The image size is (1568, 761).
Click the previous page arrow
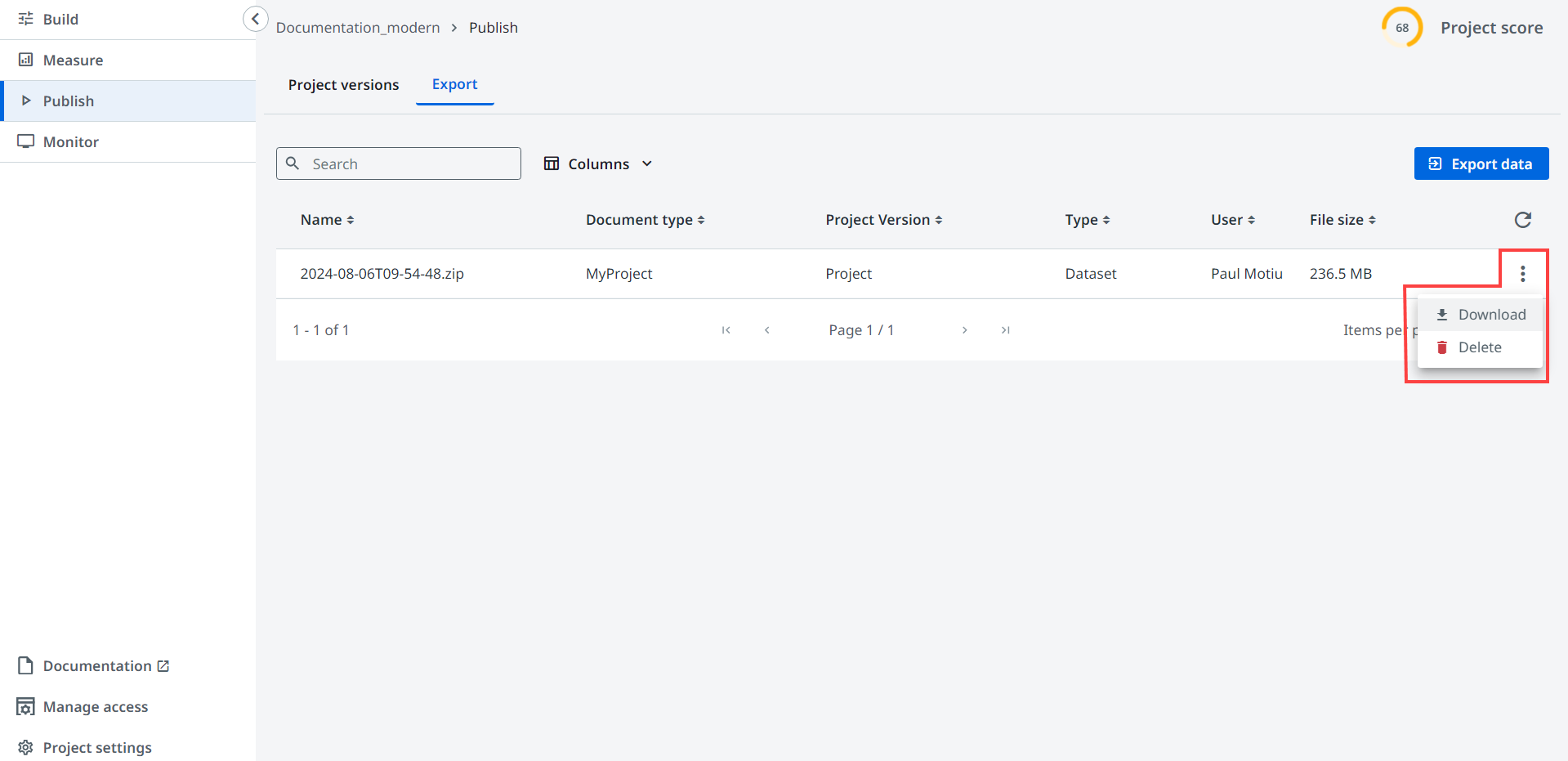click(x=766, y=330)
